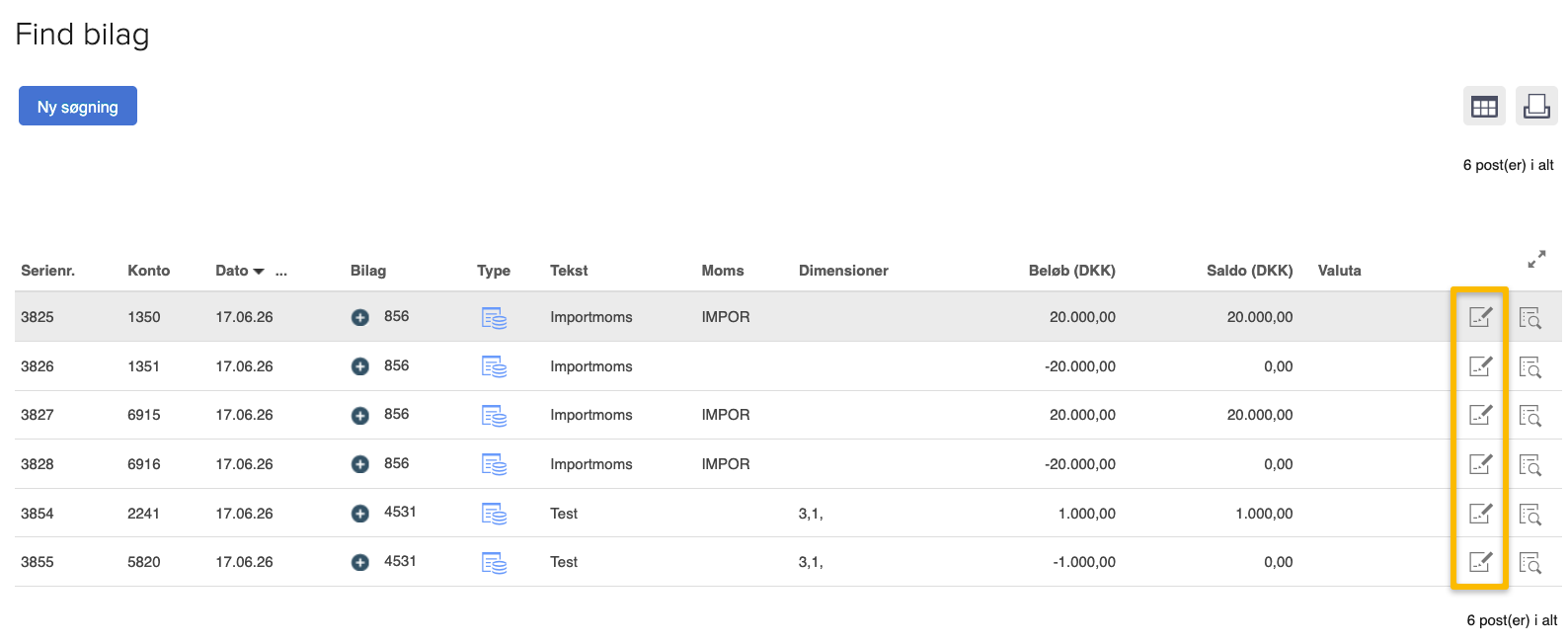Click the ellipsis next to Dato header
This screenshot has height=642, width=1568.
[x=281, y=271]
